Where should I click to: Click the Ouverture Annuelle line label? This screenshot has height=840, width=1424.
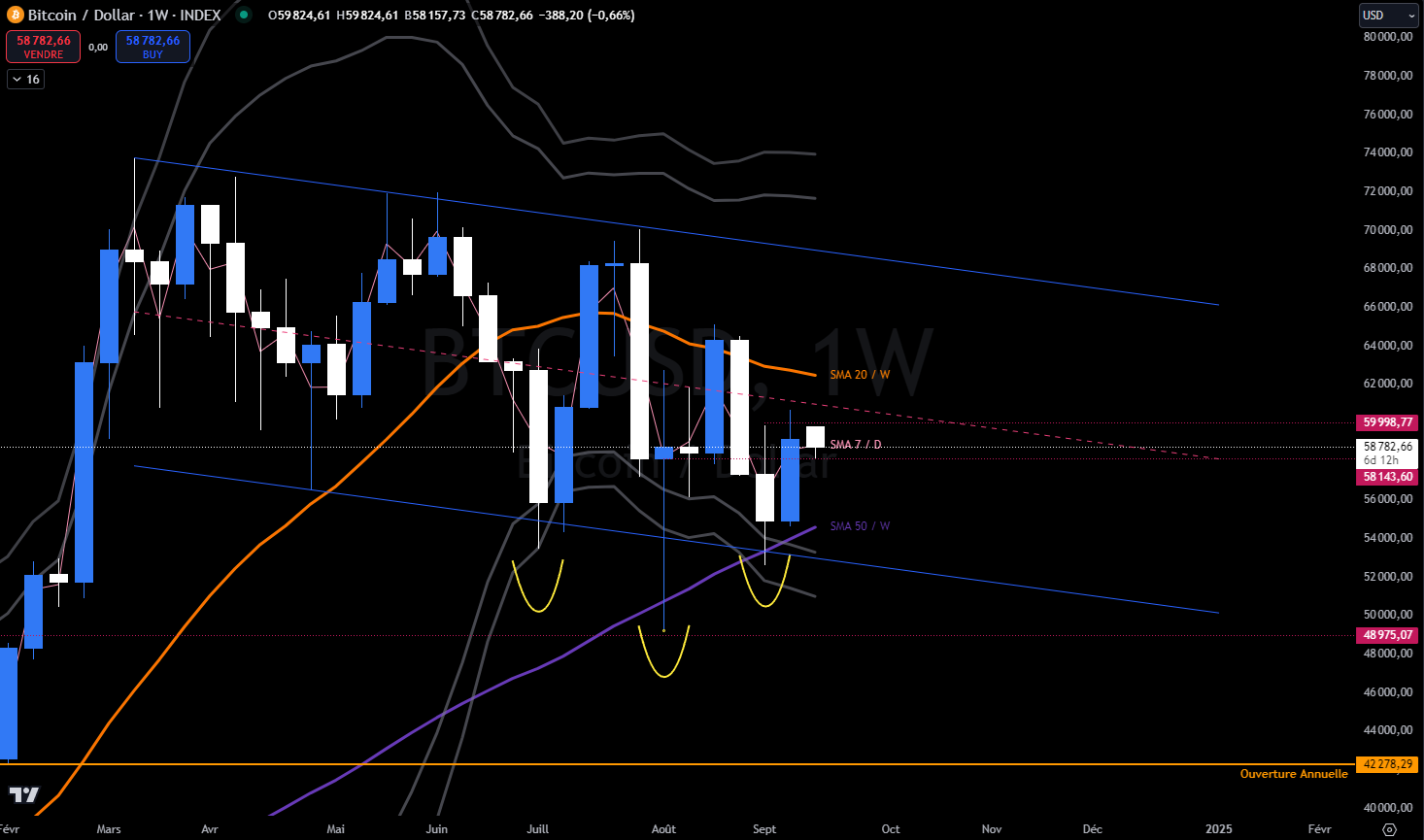click(1293, 774)
